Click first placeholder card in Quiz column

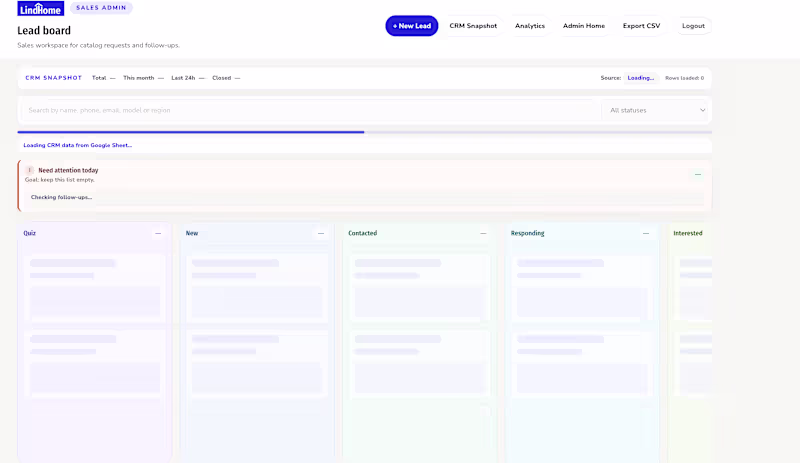94,288
